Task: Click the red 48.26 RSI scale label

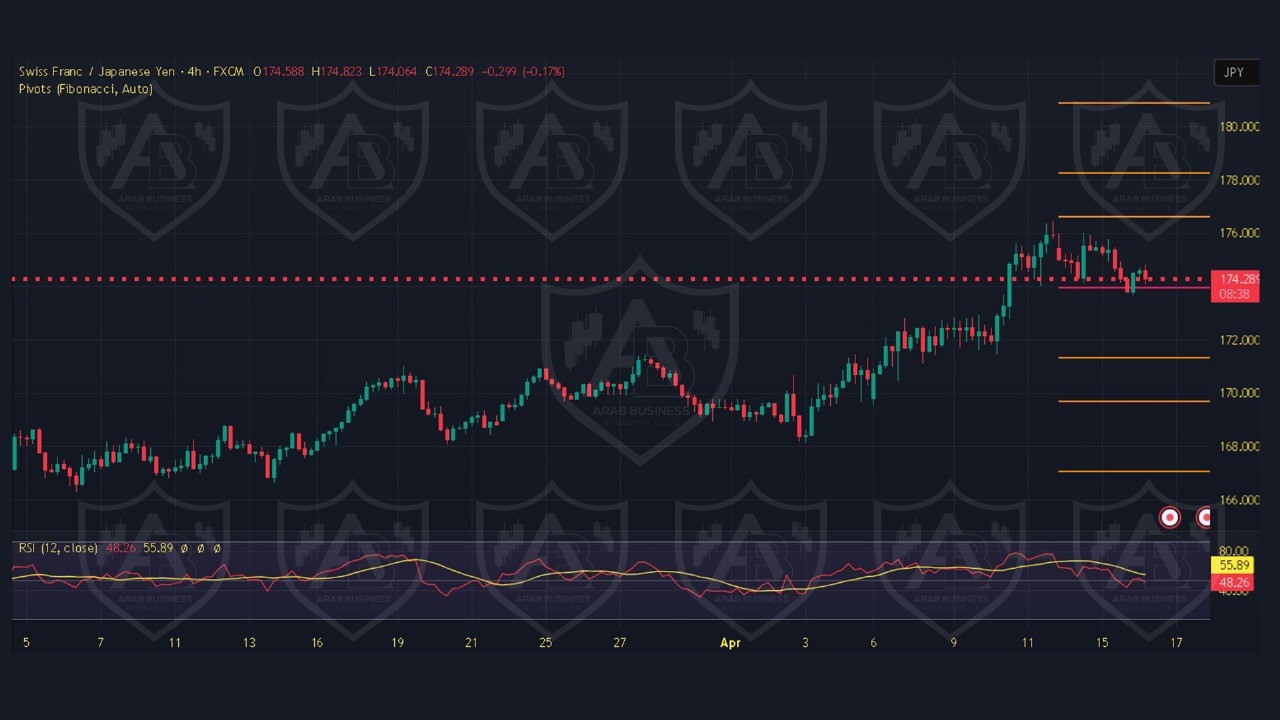Action: click(1234, 582)
